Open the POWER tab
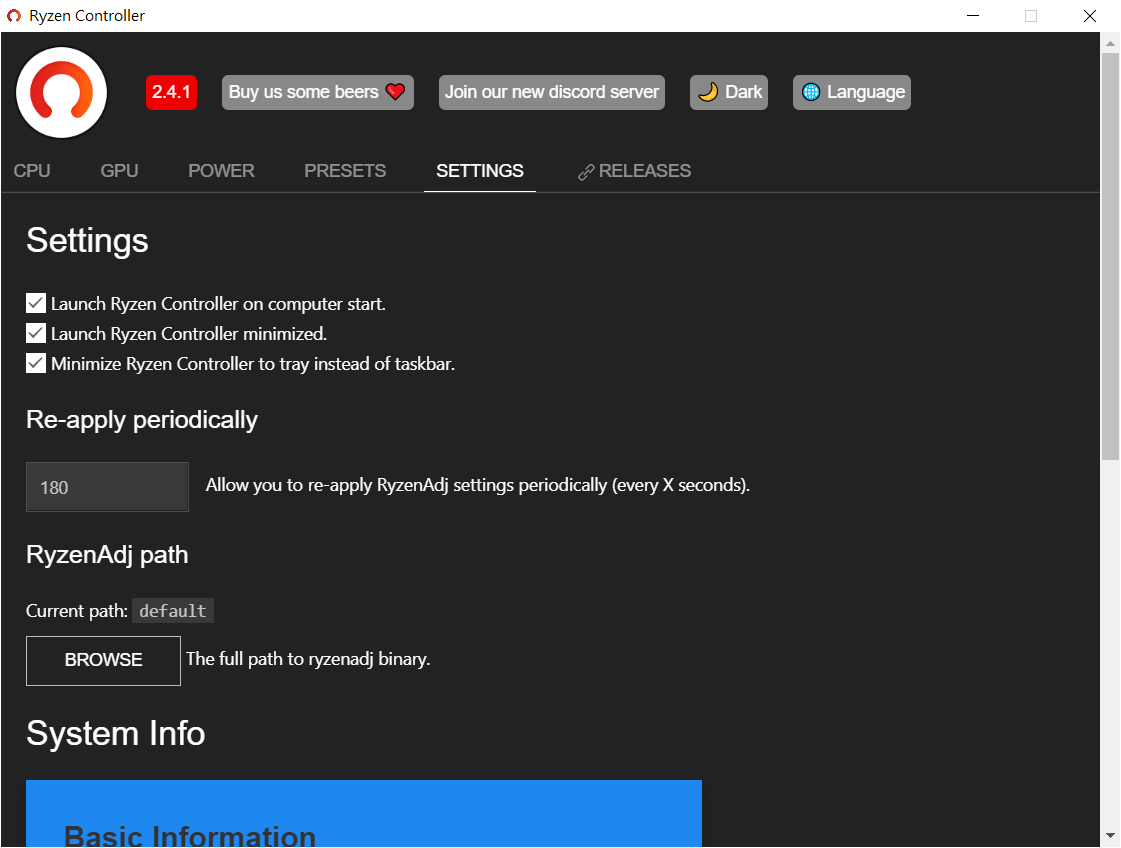The height and width of the screenshot is (848, 1121). pyautogui.click(x=222, y=171)
